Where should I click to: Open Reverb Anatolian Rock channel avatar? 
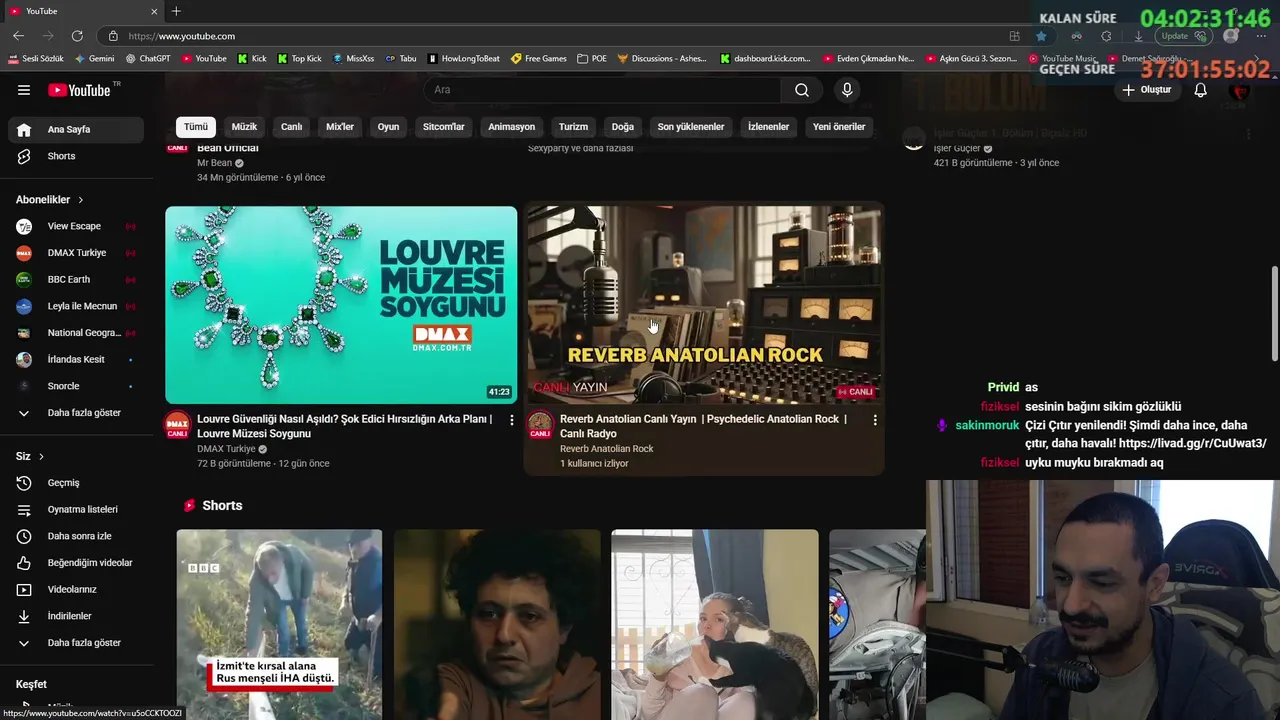[541, 424]
